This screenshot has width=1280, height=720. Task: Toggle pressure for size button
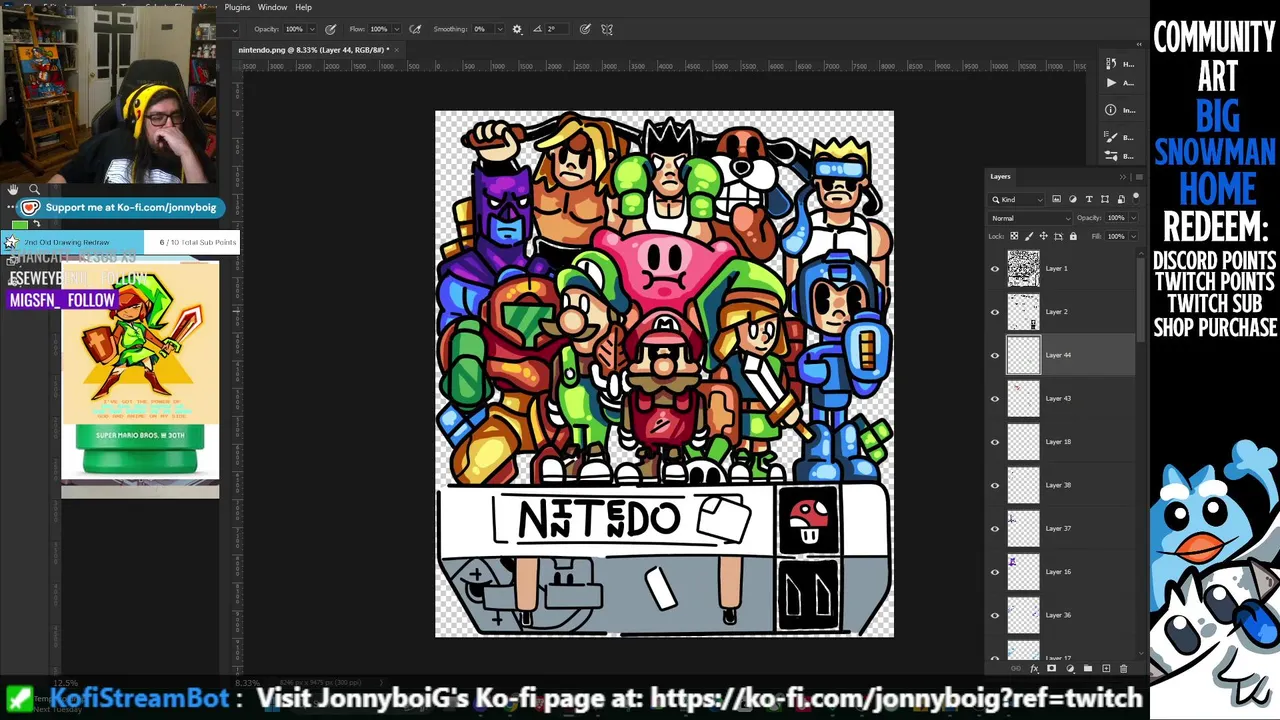tap(585, 29)
